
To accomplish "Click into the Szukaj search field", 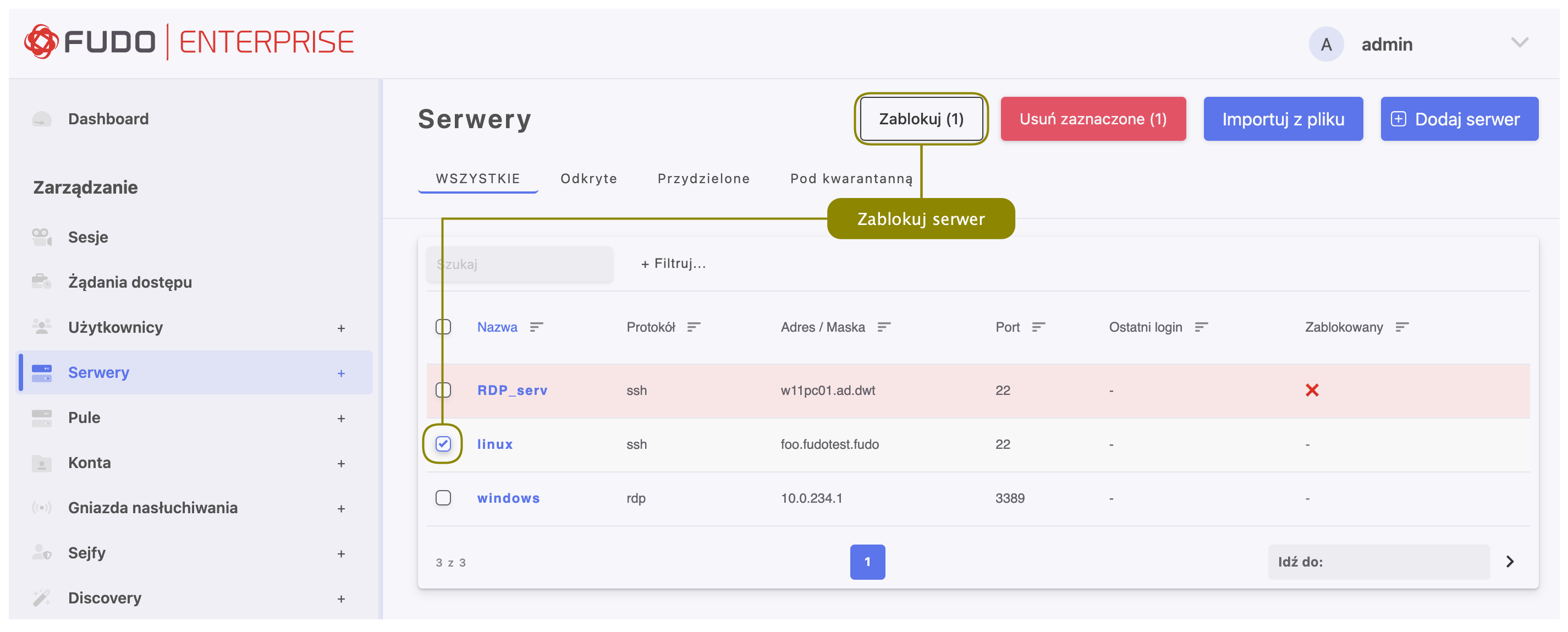I will pos(519,264).
